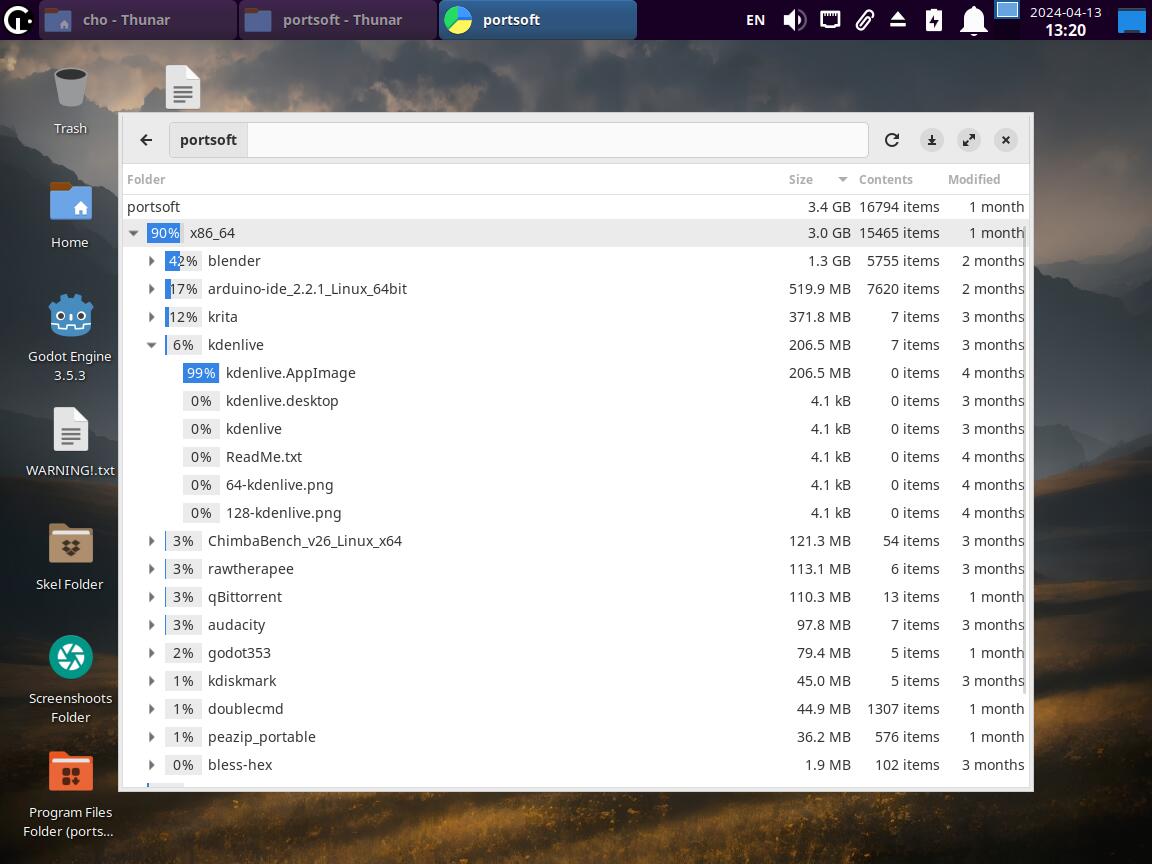
Task: Launch Godot Engine 3.5.3 desktop icon
Action: tap(70, 338)
